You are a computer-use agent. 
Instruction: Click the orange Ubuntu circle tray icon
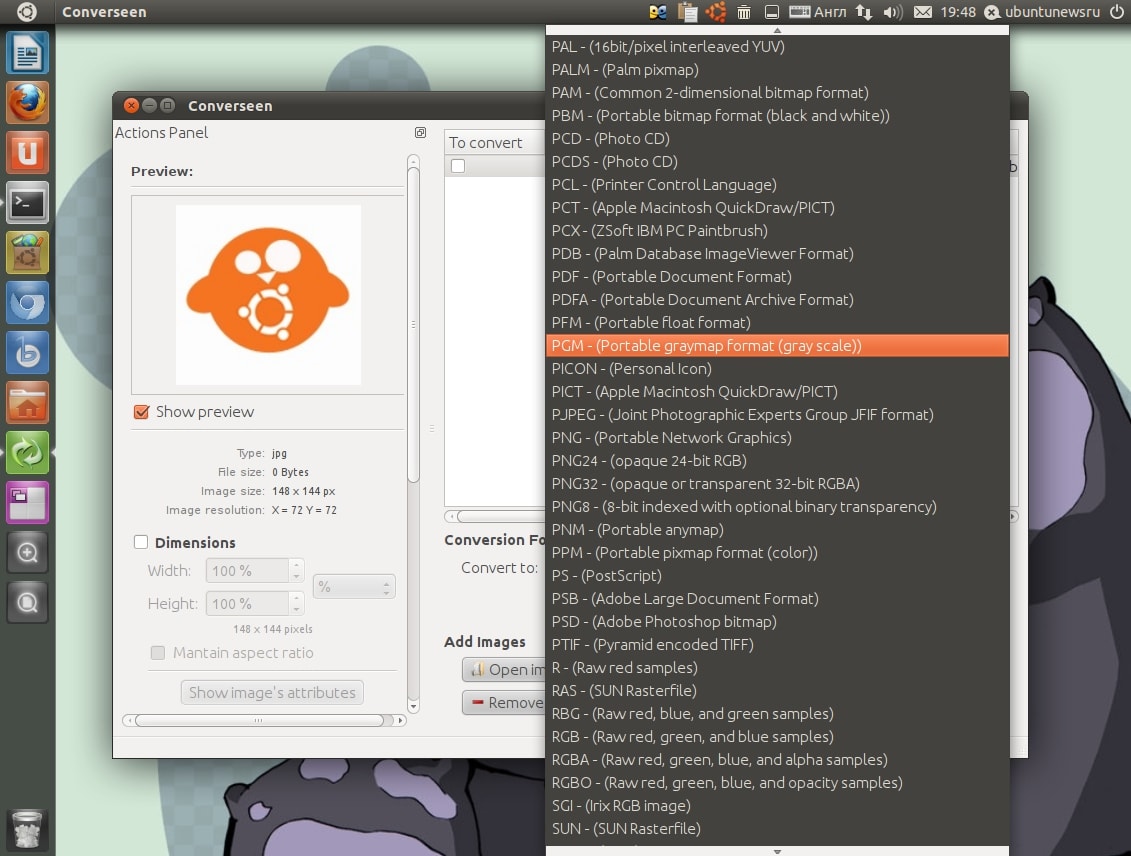[x=716, y=12]
